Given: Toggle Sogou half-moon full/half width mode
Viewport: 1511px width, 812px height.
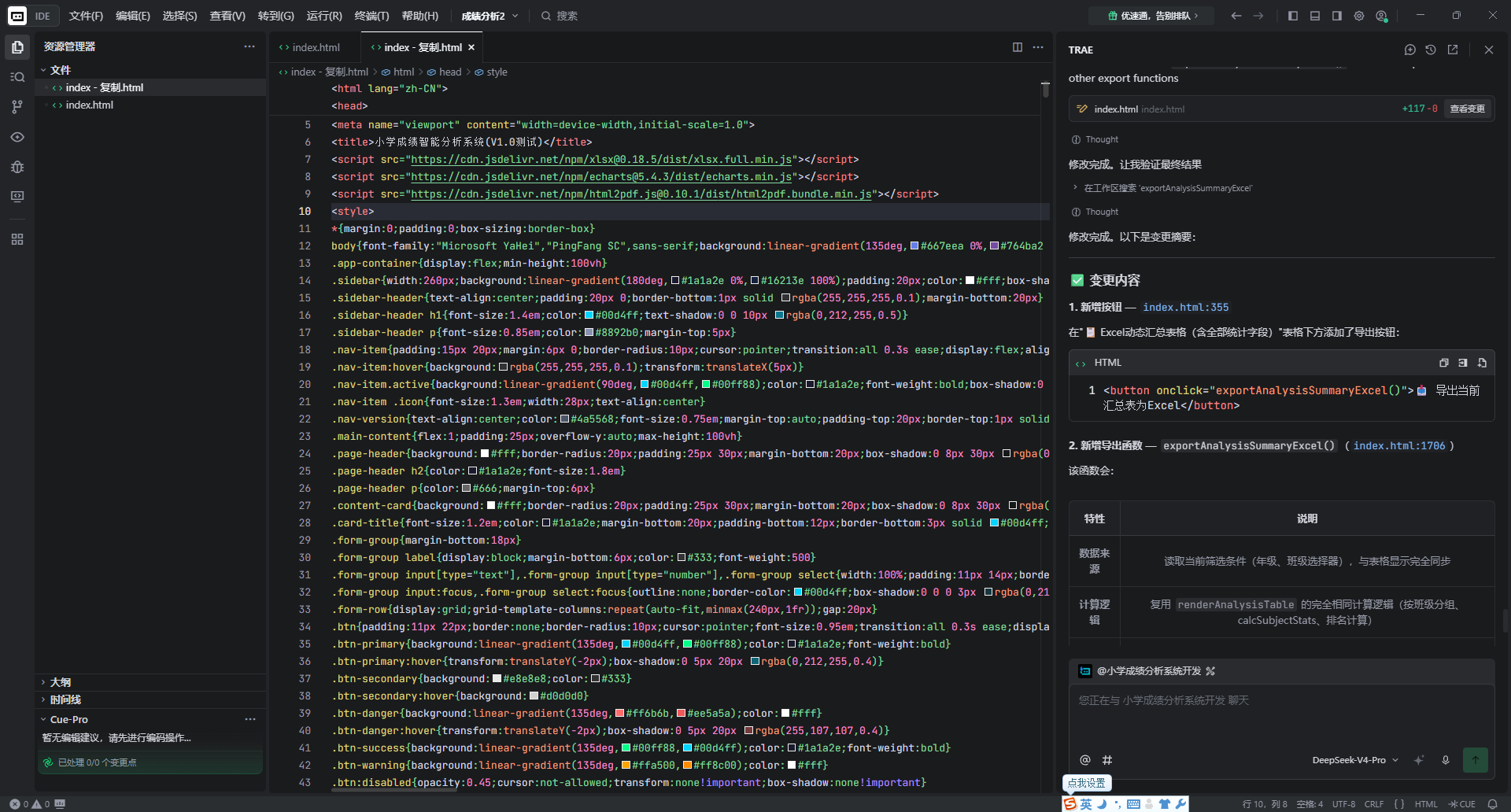Looking at the screenshot, I should click(x=1103, y=804).
